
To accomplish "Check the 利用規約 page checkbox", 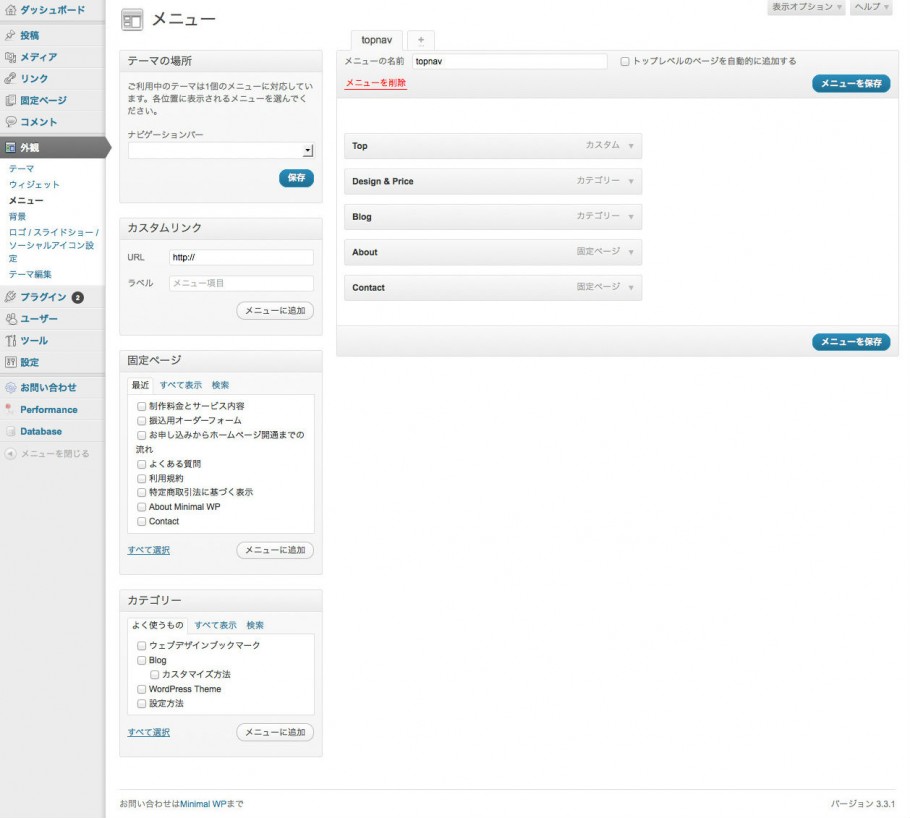I will click(141, 479).
